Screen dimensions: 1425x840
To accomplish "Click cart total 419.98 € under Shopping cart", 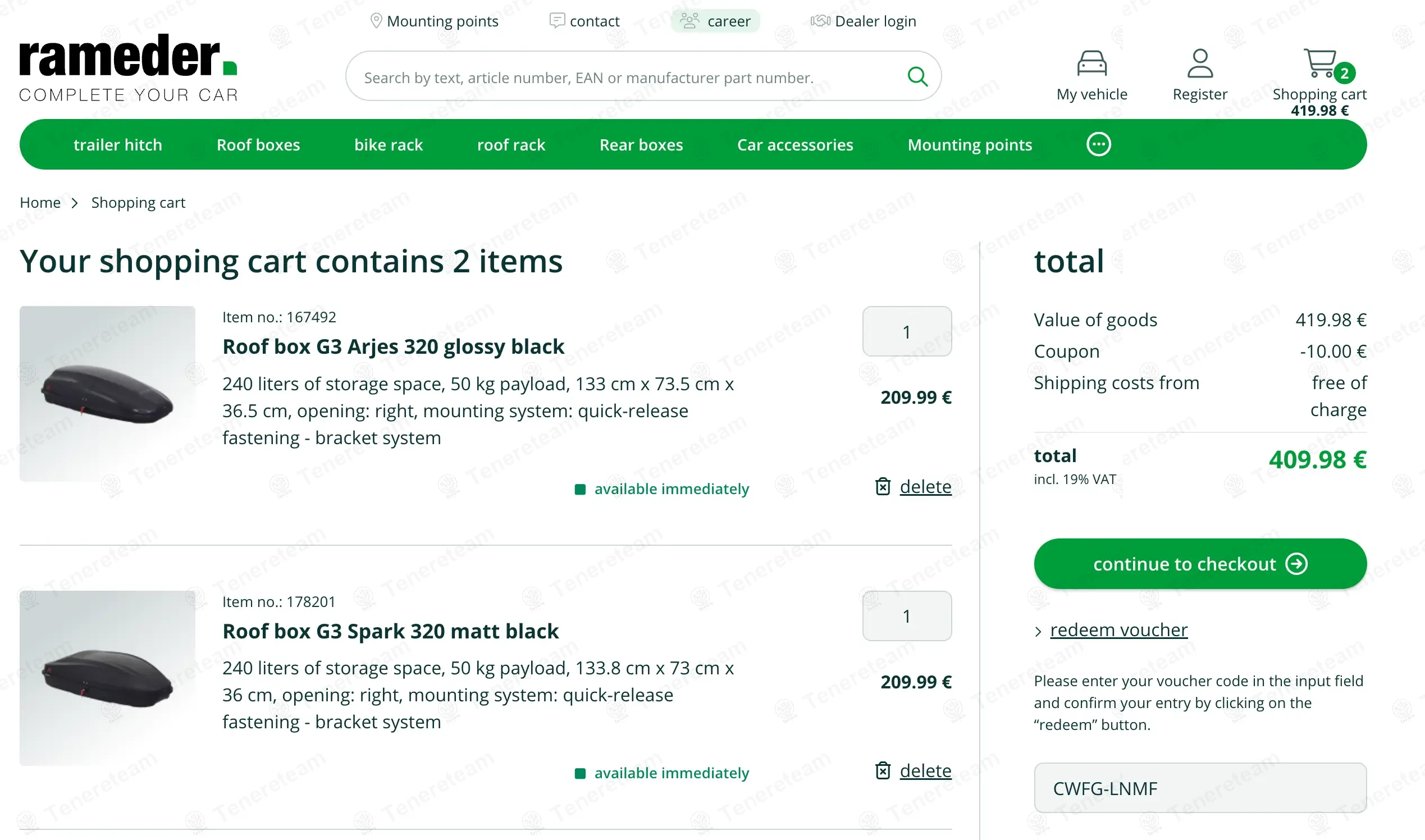I will (x=1319, y=111).
